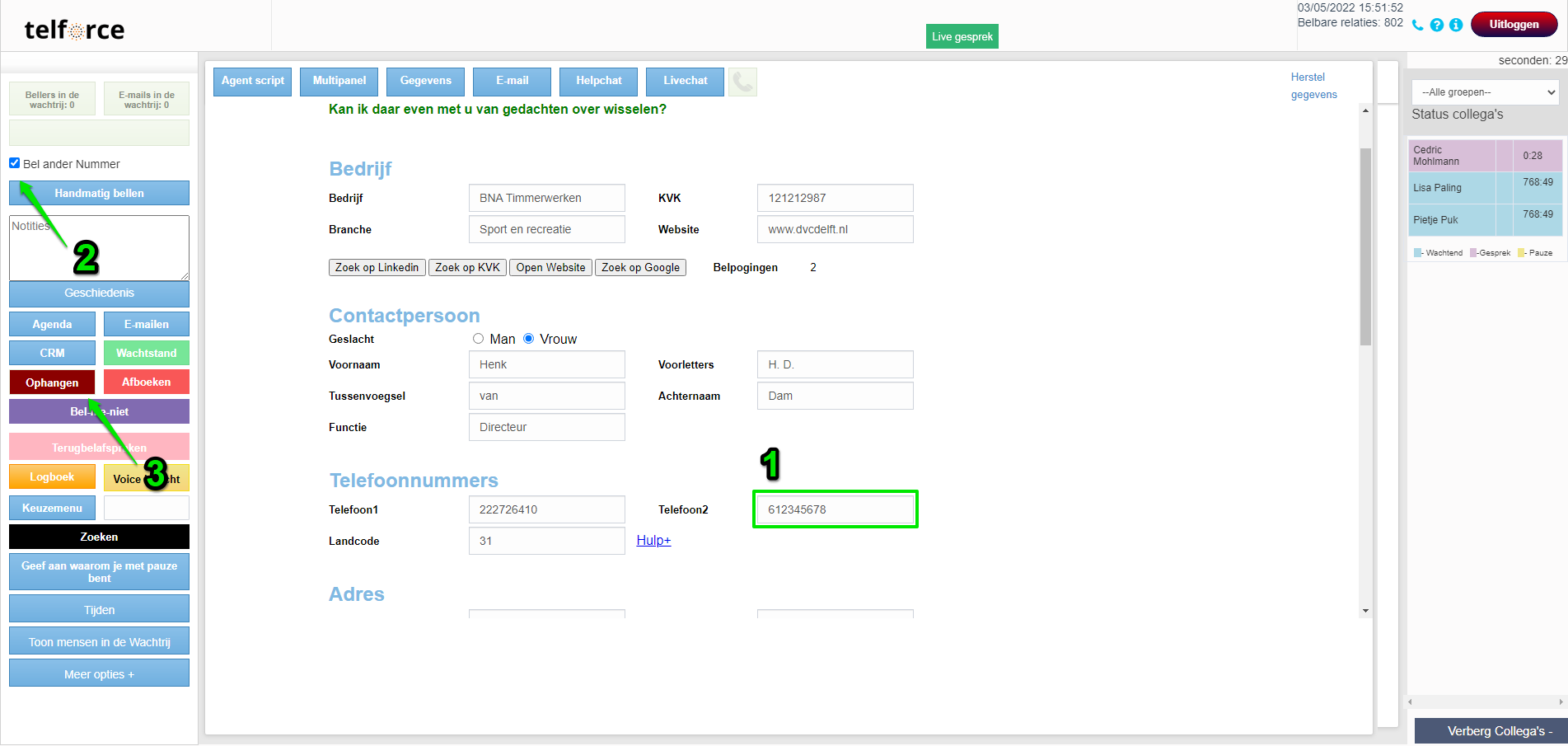Follow the Hulp+ link next to Landcode
Screen dimensions: 1568x746
[x=653, y=541]
